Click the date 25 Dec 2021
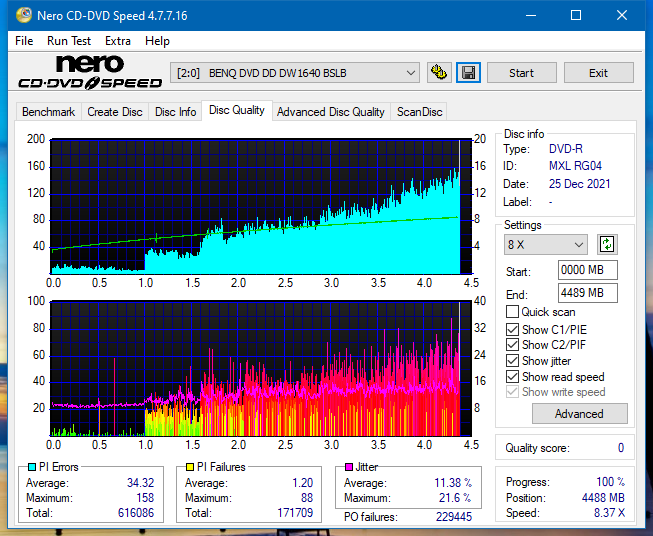This screenshot has height=536, width=653. pyautogui.click(x=579, y=184)
